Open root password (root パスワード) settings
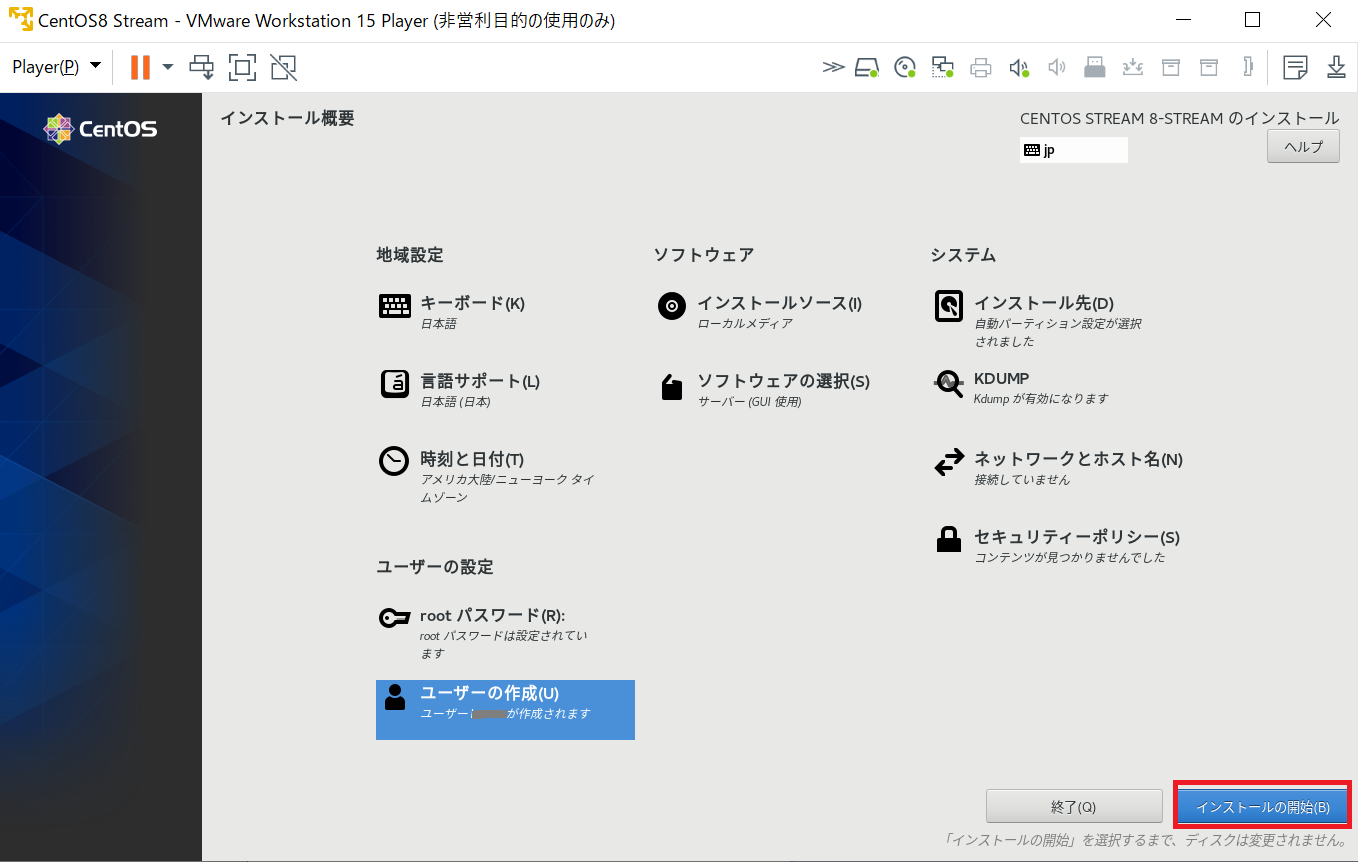The width and height of the screenshot is (1358, 862). [x=484, y=633]
